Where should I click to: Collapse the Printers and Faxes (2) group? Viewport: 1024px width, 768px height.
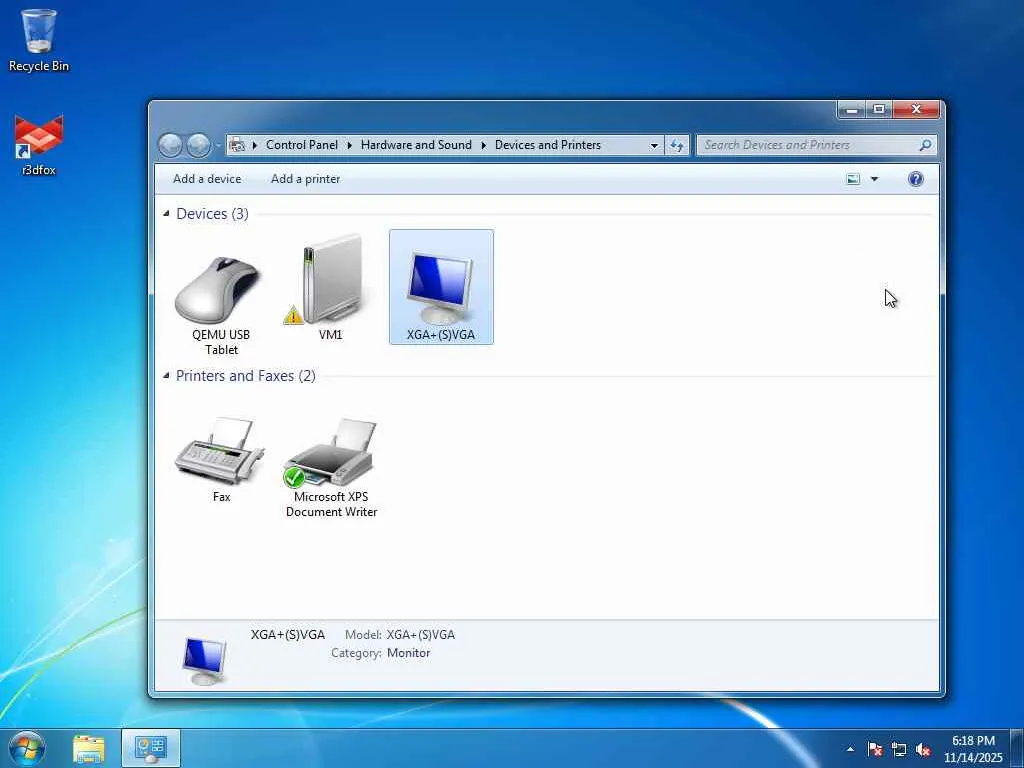(166, 376)
